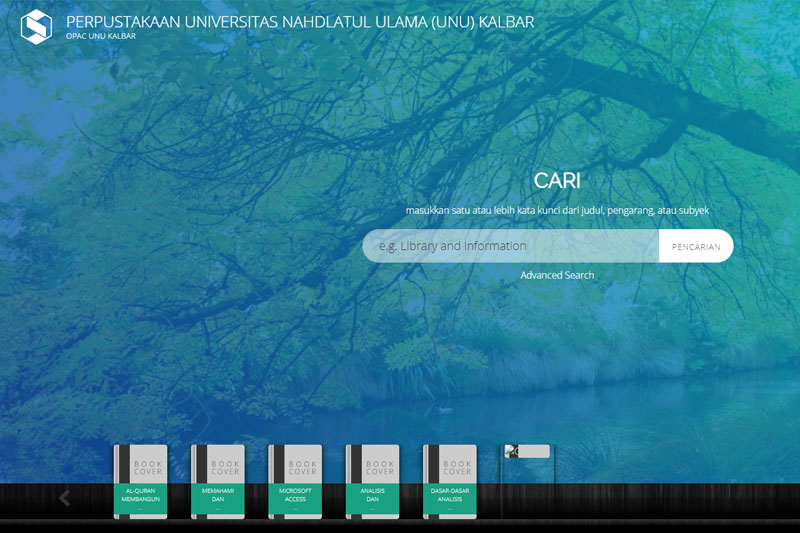Focus the keyword search input field
Screen dimensions: 800x533
[510, 246]
